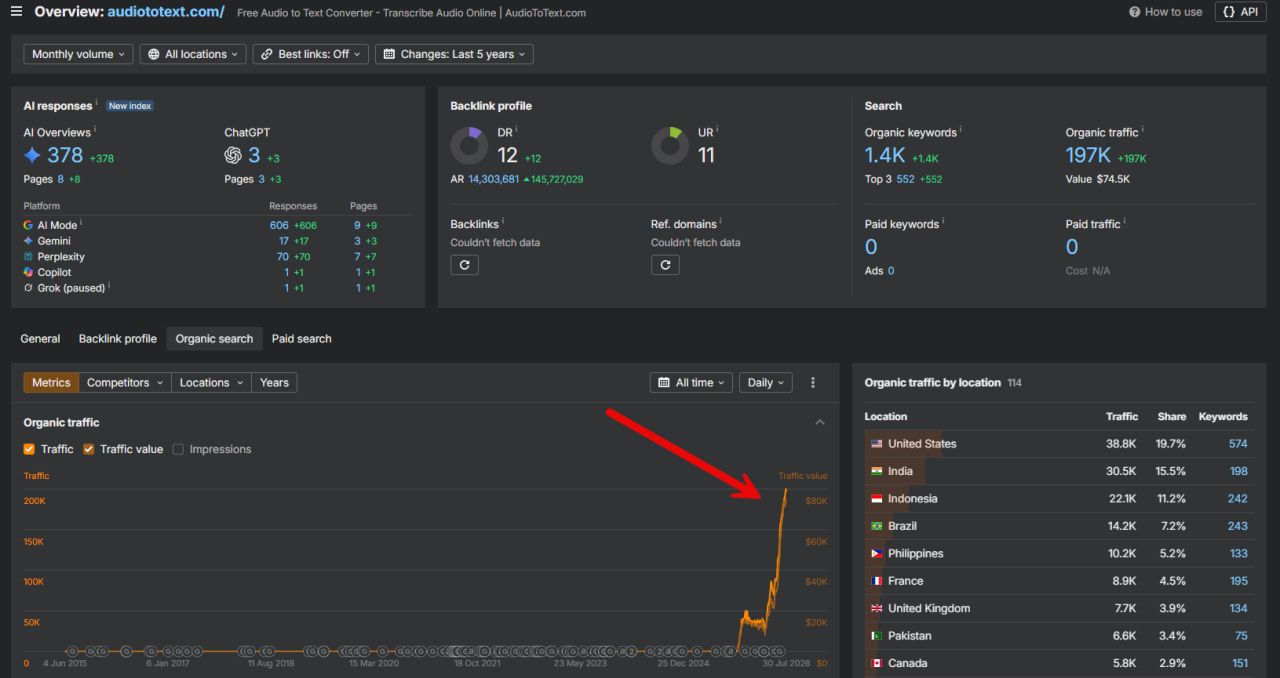Open Perplexity responses 70
The width and height of the screenshot is (1280, 678).
[282, 257]
